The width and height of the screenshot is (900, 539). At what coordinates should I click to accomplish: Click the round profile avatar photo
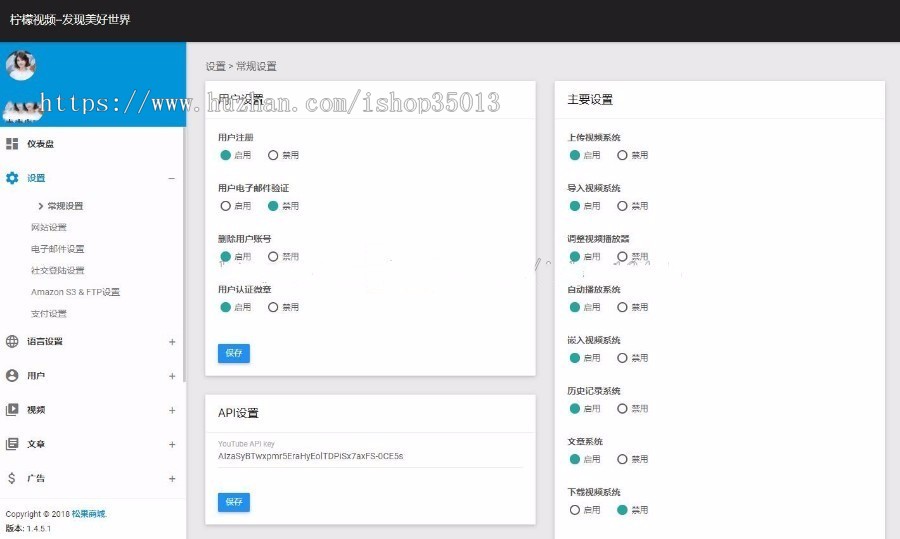(x=21, y=65)
